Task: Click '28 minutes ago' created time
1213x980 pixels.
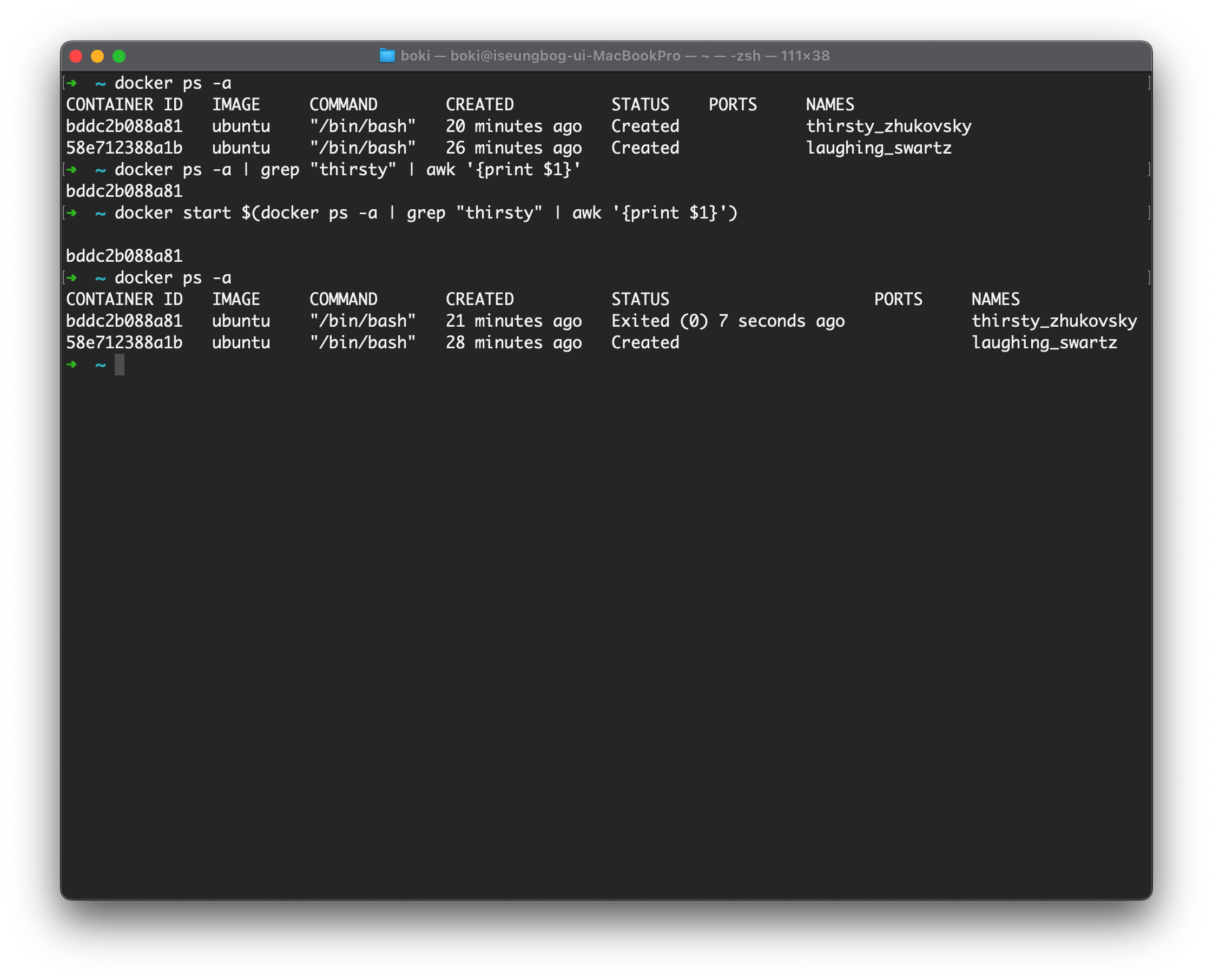Action: pyautogui.click(x=513, y=343)
